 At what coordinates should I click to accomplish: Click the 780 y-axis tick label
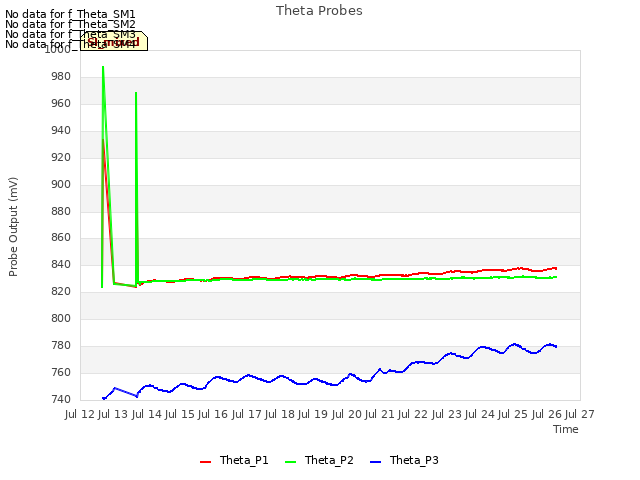(x=61, y=345)
